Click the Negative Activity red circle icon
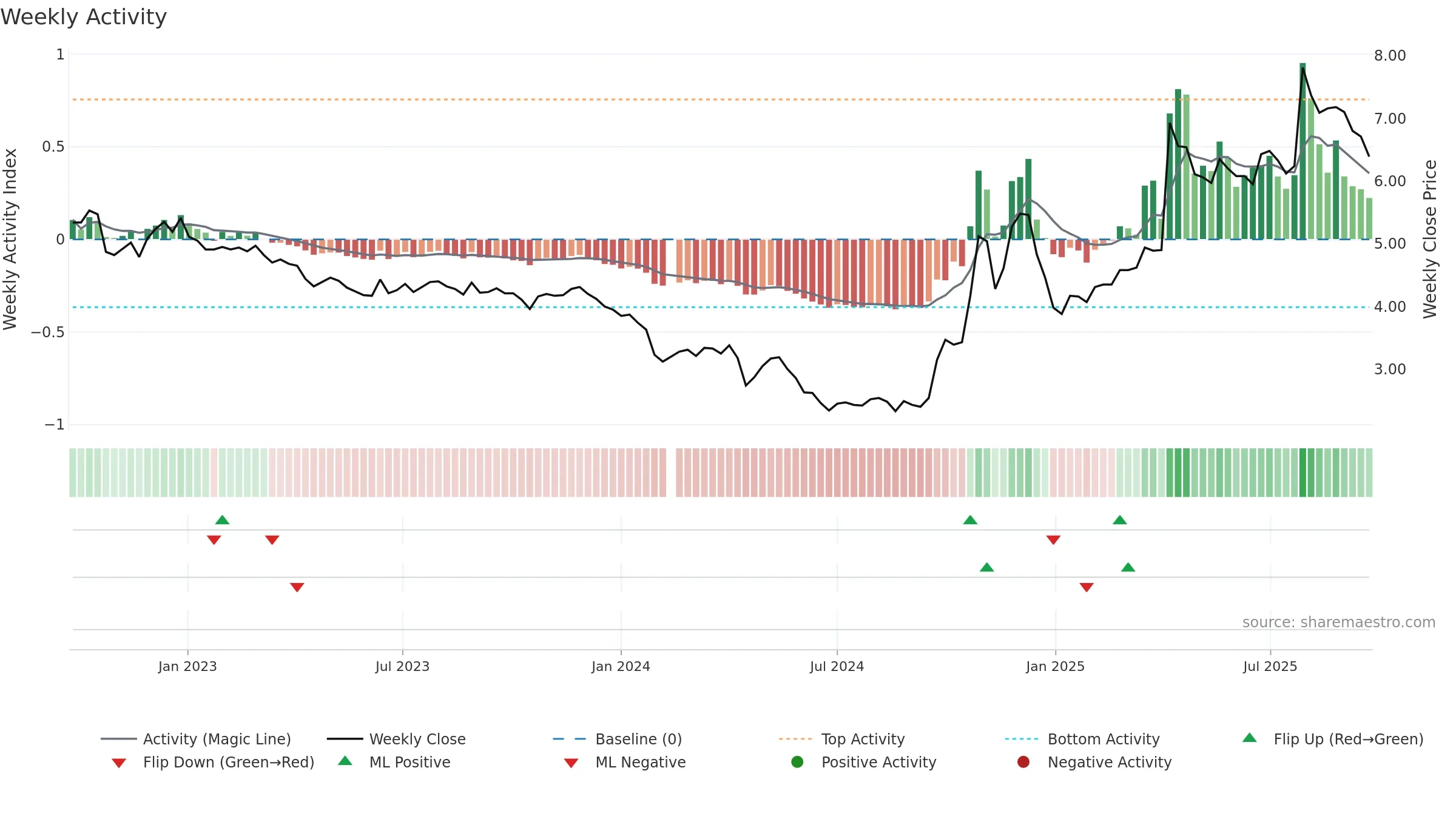The height and width of the screenshot is (819, 1456). point(1023,762)
